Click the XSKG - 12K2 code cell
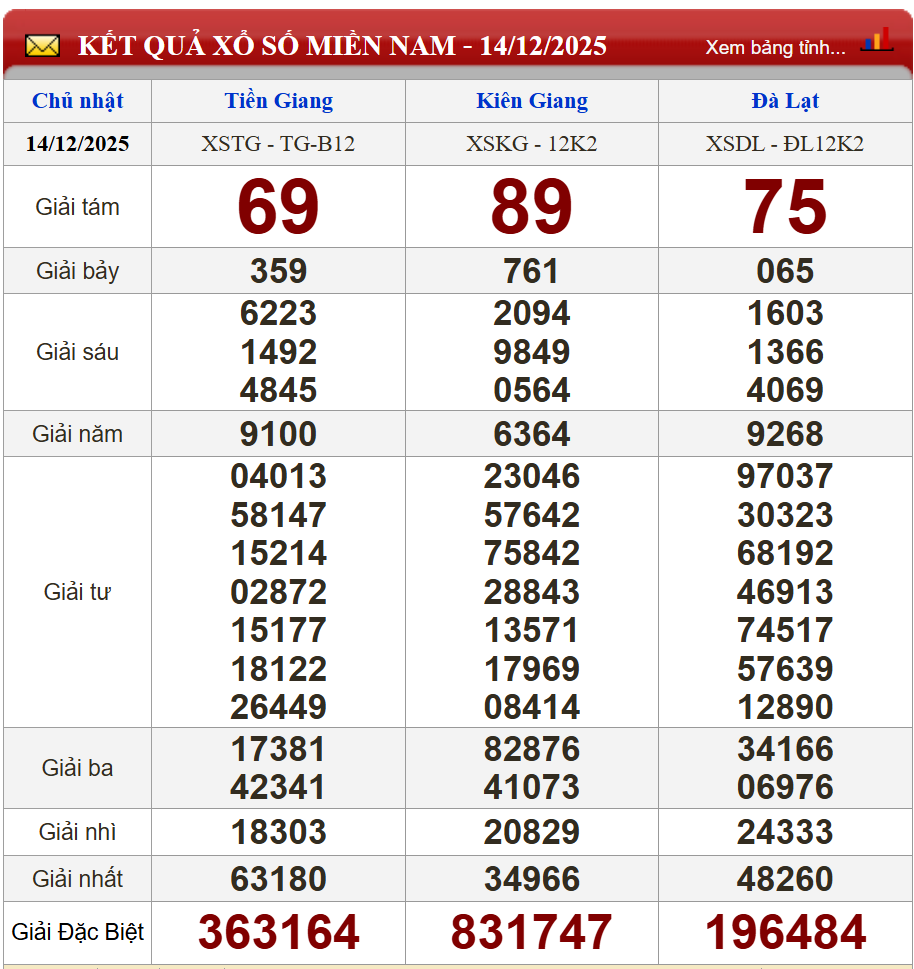Image resolution: width=914 pixels, height=969 pixels. (x=531, y=144)
